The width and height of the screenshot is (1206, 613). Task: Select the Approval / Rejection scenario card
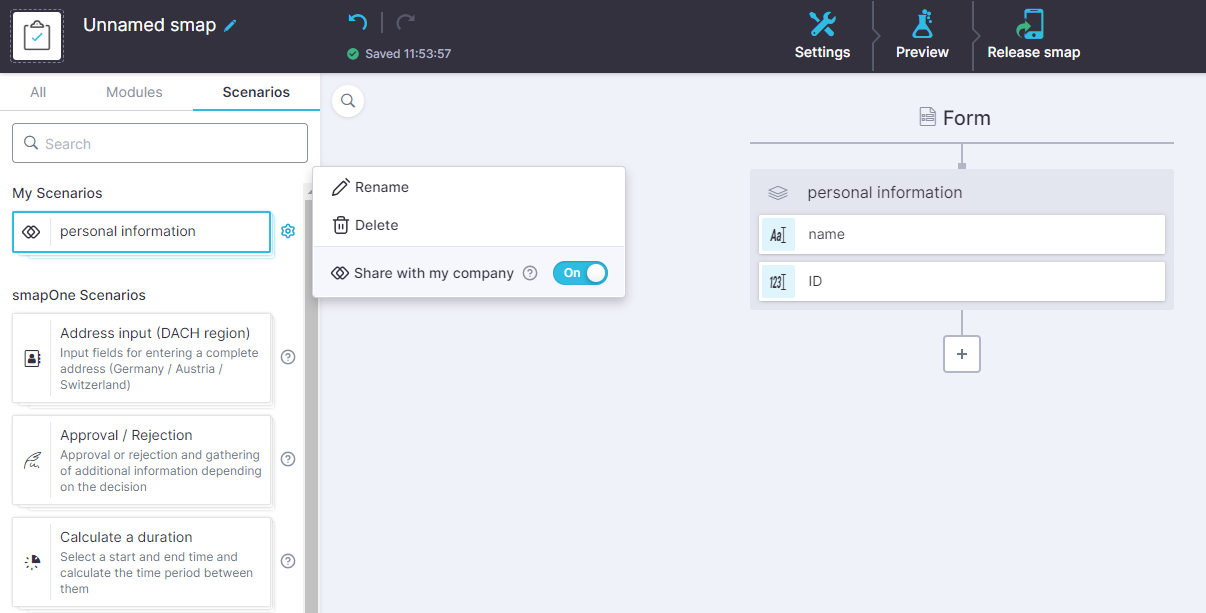point(140,459)
